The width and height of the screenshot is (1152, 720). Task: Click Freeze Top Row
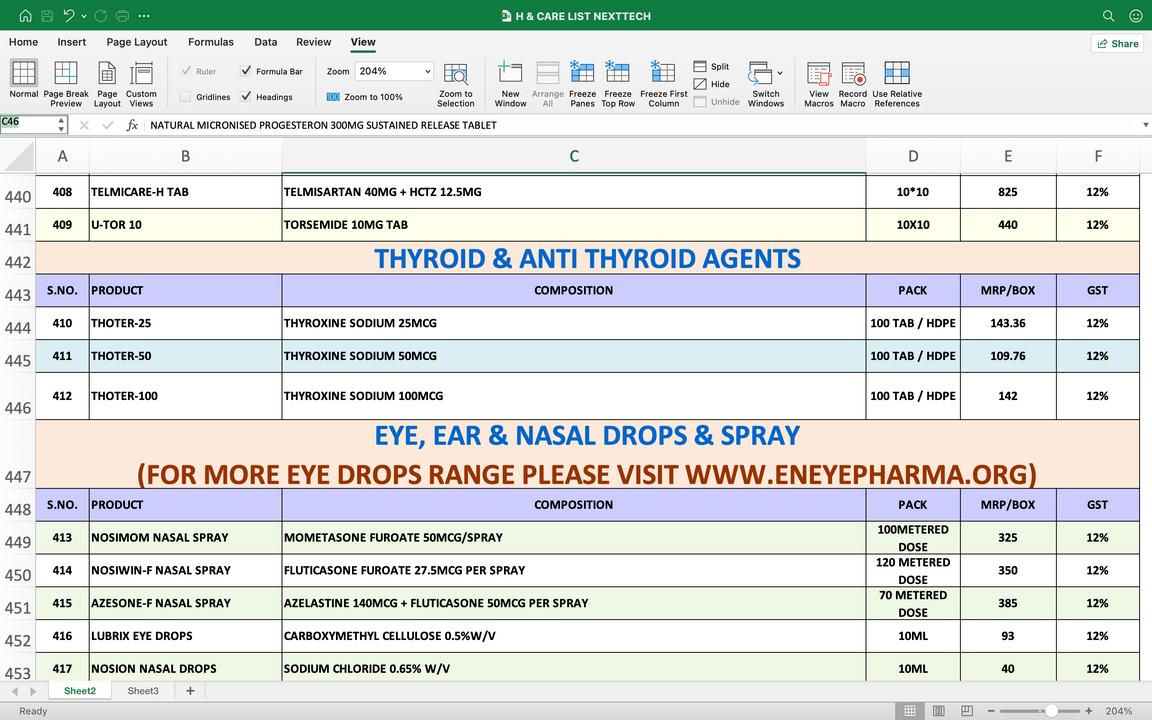point(618,84)
